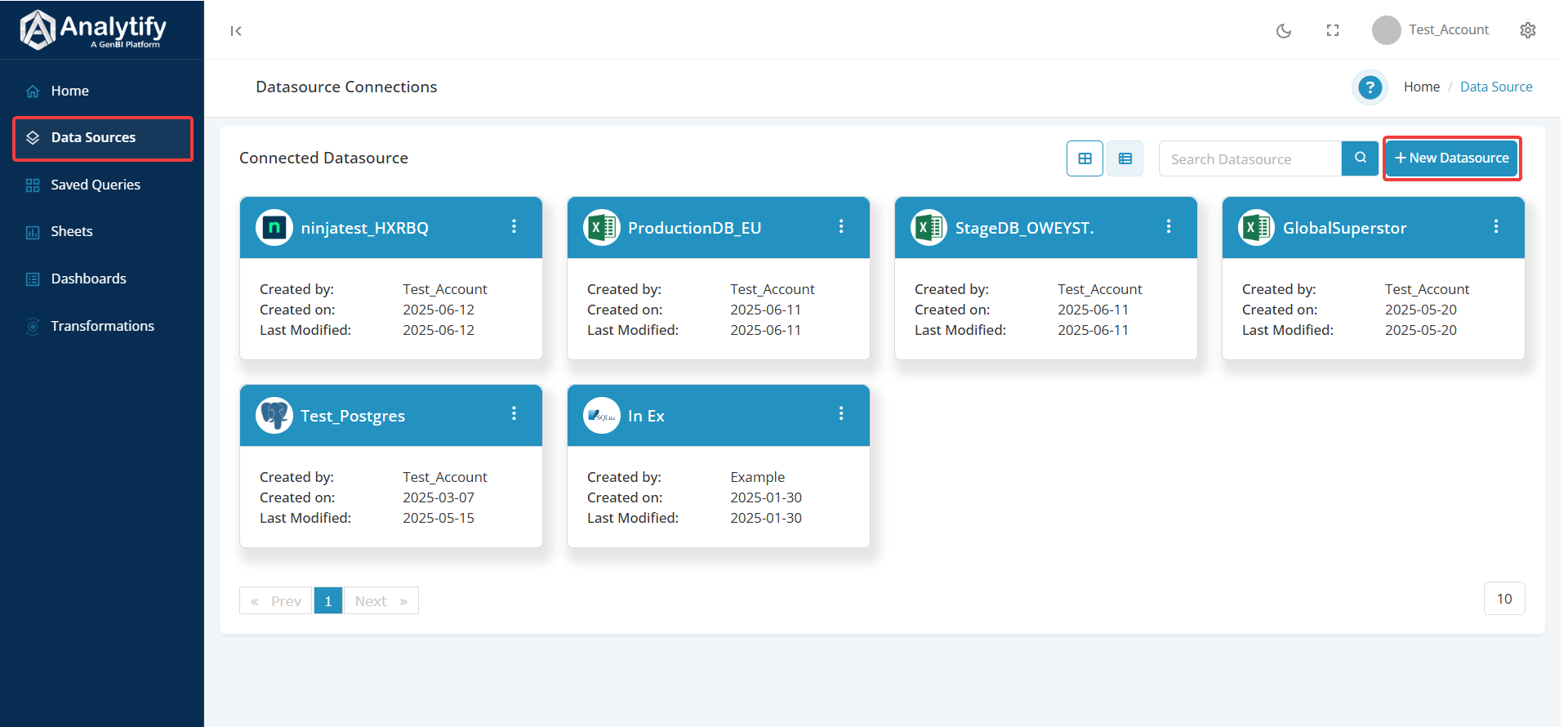Image resolution: width=1568 pixels, height=727 pixels.
Task: Open Dashboards in the sidebar
Action: pos(102,279)
